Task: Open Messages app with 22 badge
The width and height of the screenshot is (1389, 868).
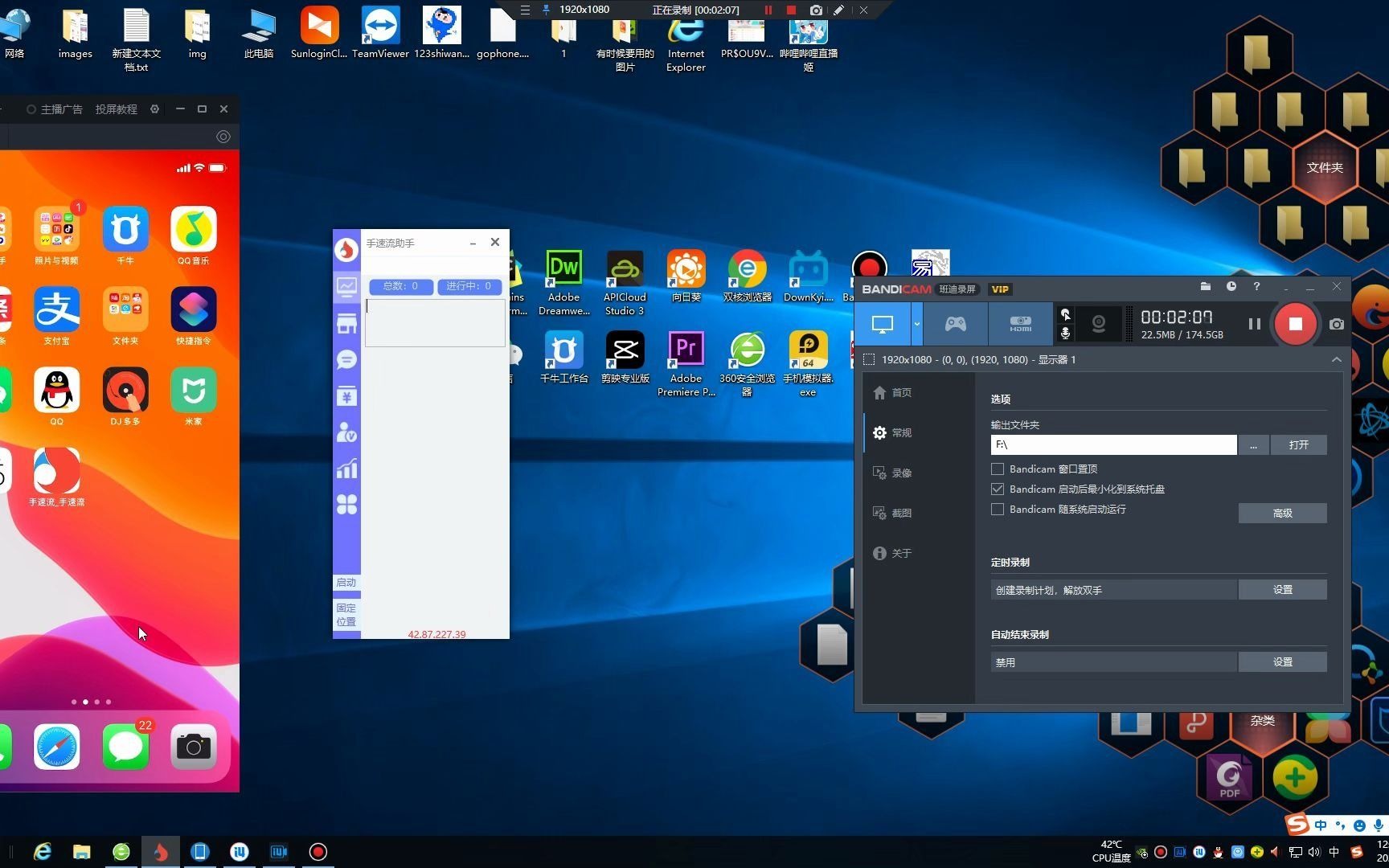Action: point(125,747)
